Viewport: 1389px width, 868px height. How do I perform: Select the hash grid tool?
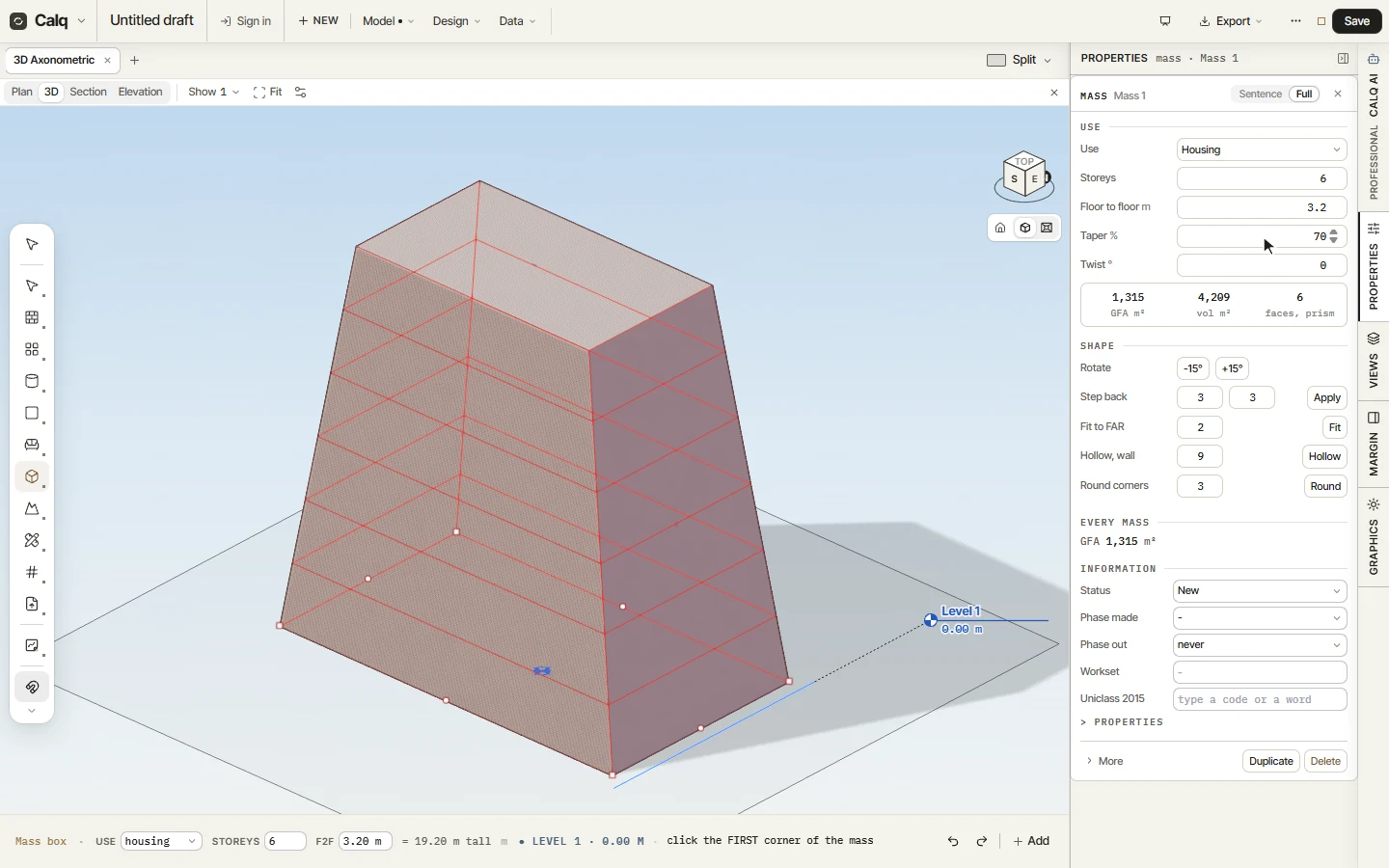[32, 573]
